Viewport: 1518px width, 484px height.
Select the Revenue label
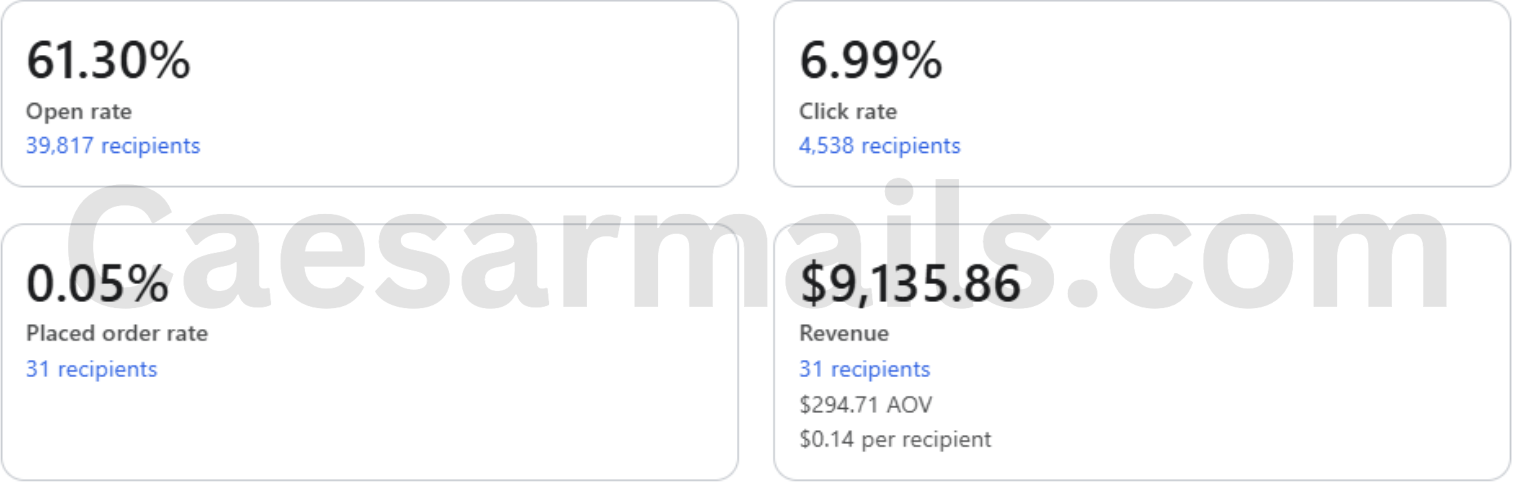[844, 334]
